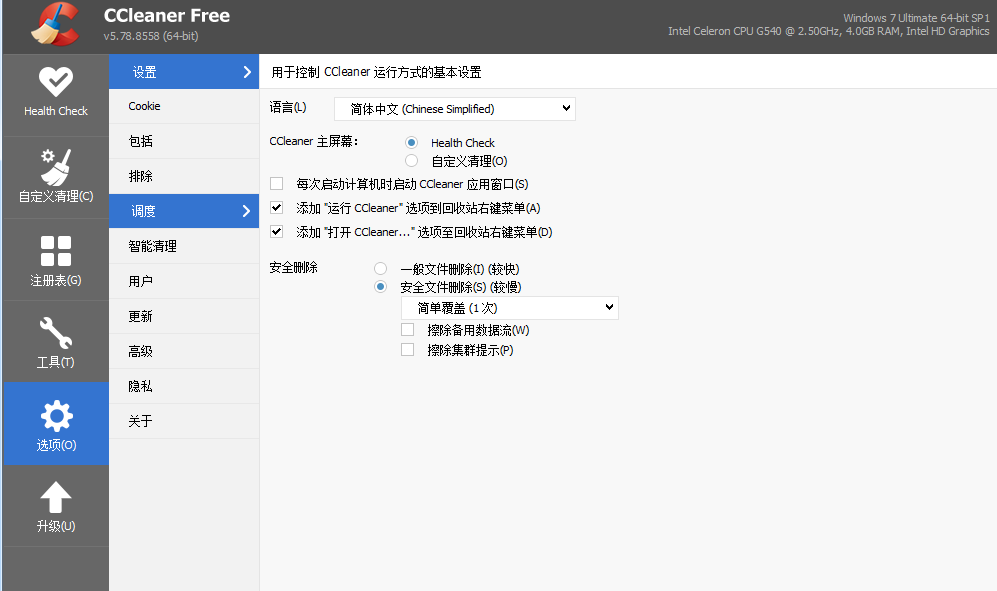Enable 擦除备用数据流 checkbox
Screen dimensions: 997x591
coord(407,330)
